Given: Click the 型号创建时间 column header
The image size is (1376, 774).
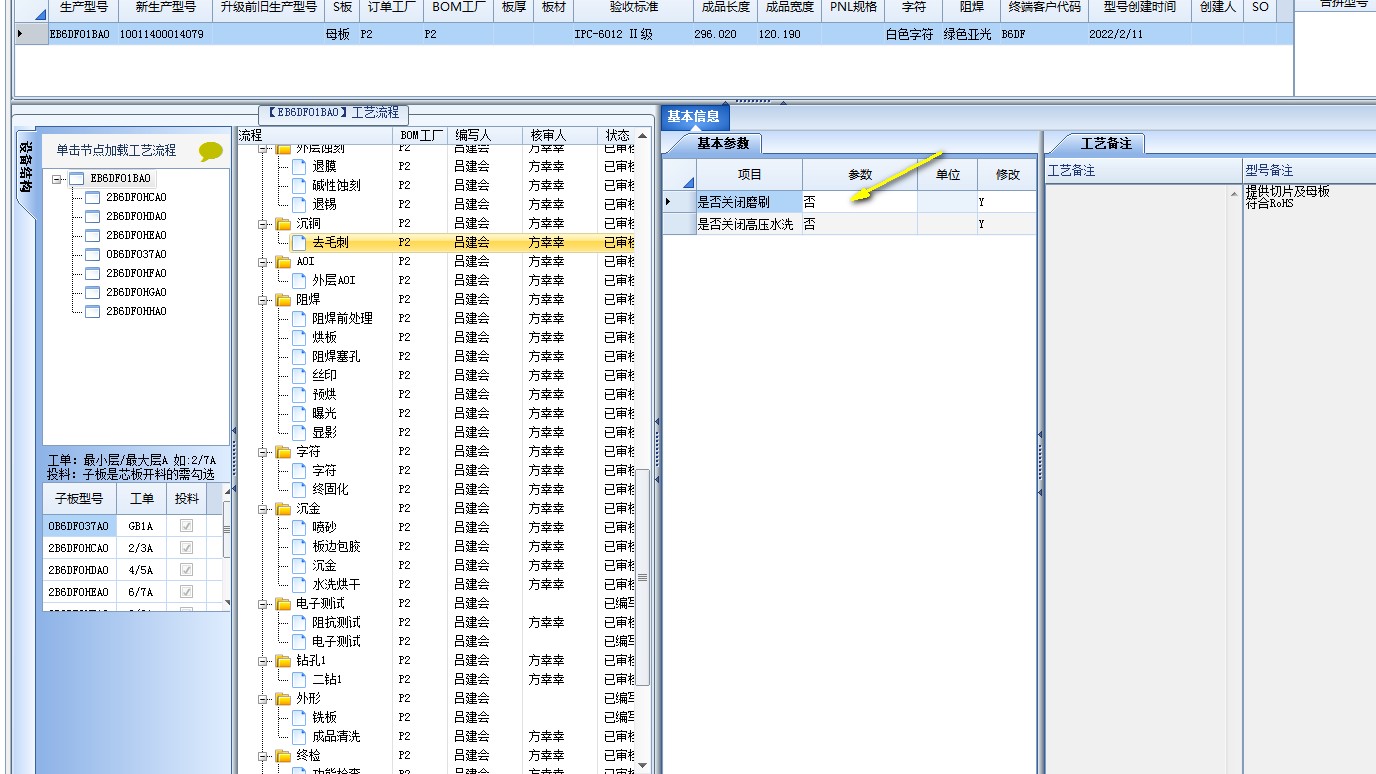Looking at the screenshot, I should [x=1140, y=7].
